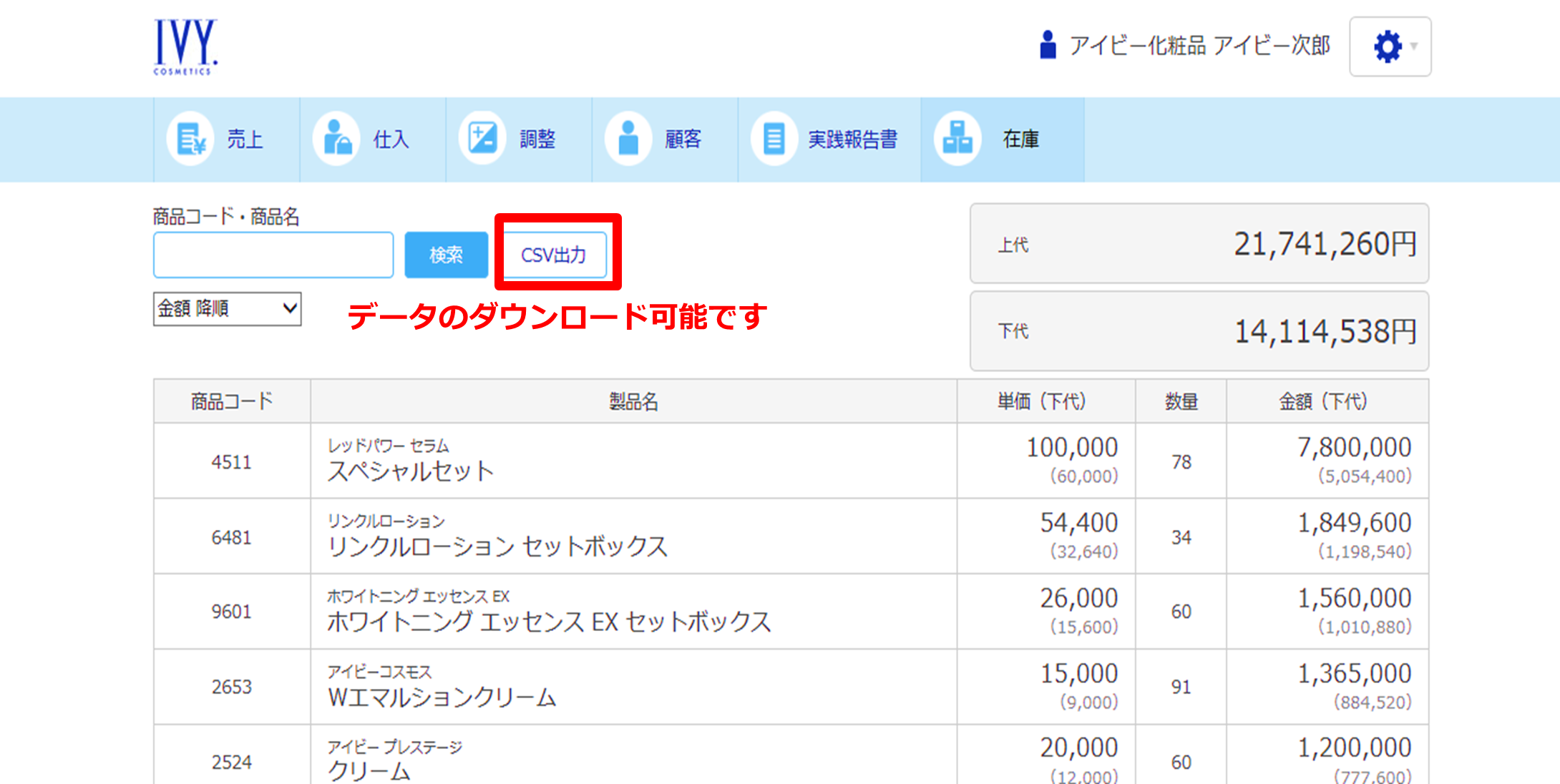
Task: Click the 商品コード column header
Action: (x=231, y=401)
